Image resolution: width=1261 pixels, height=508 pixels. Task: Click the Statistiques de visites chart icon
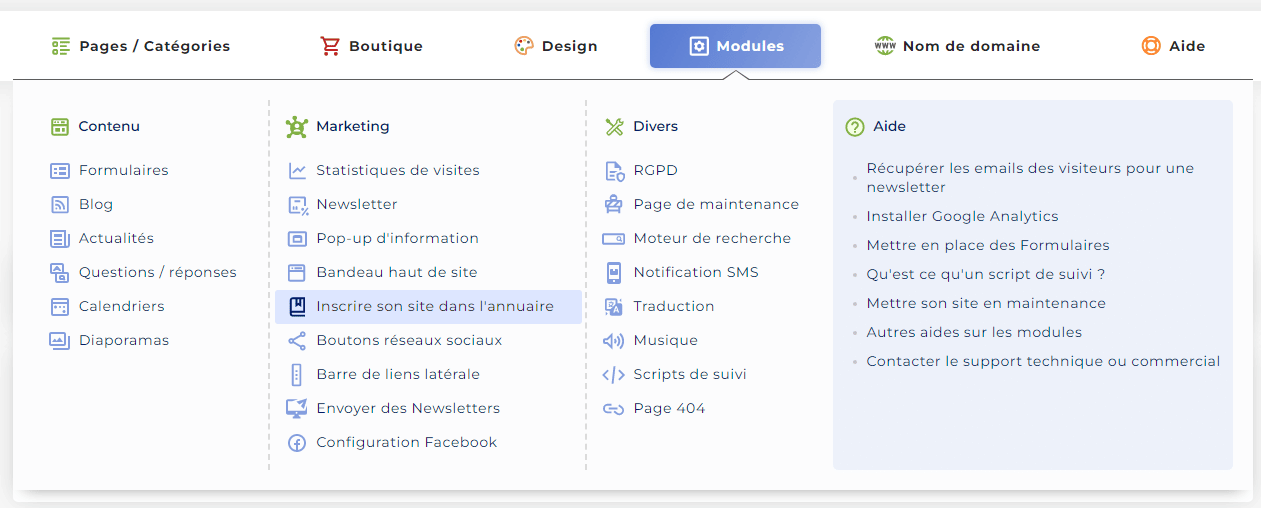[x=297, y=171]
